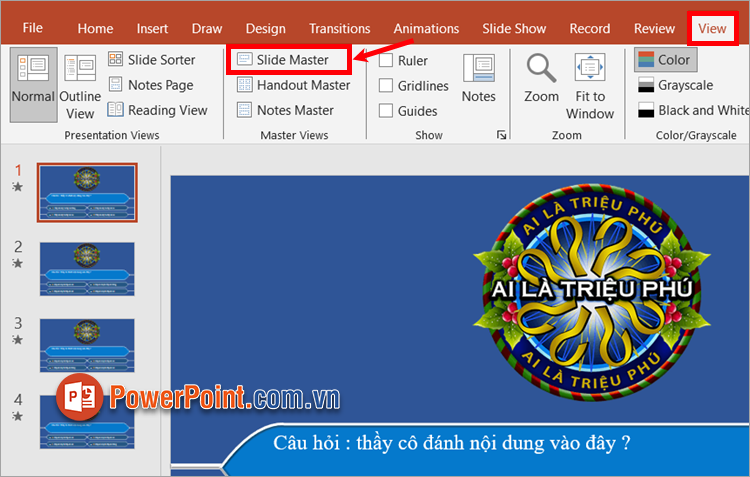Open the File tab
This screenshot has width=750, height=477.
[x=33, y=28]
